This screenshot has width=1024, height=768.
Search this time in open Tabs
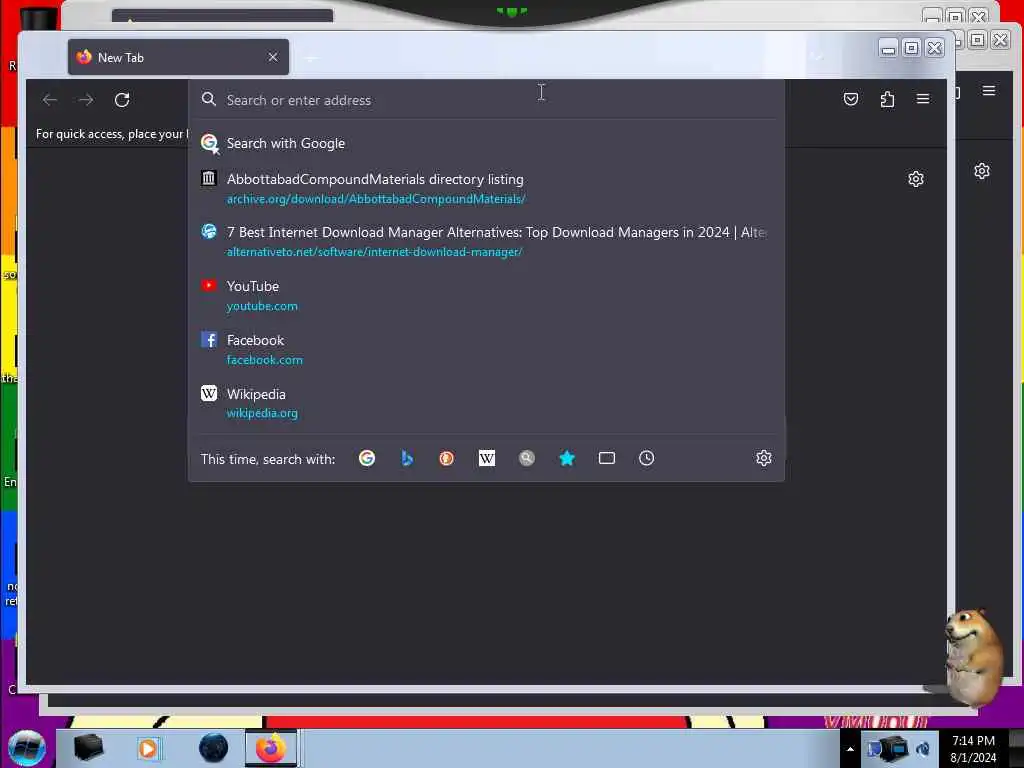click(x=607, y=458)
